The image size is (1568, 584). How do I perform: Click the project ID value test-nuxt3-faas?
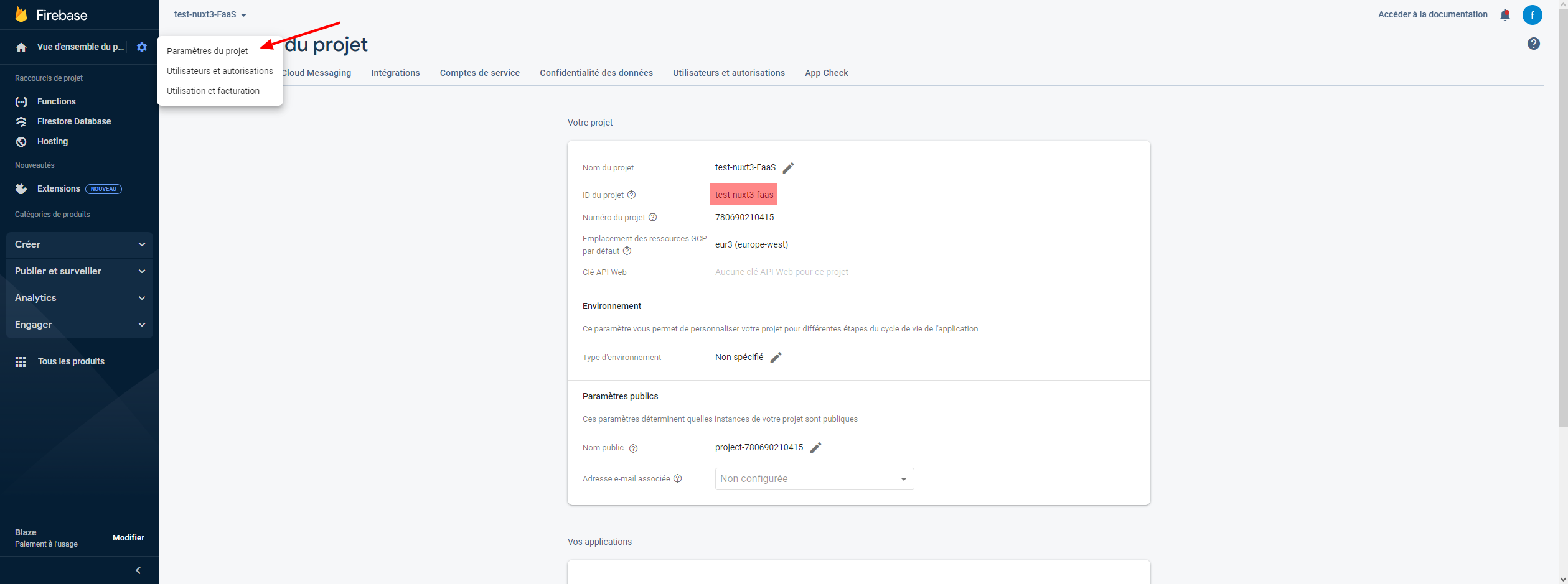[744, 195]
